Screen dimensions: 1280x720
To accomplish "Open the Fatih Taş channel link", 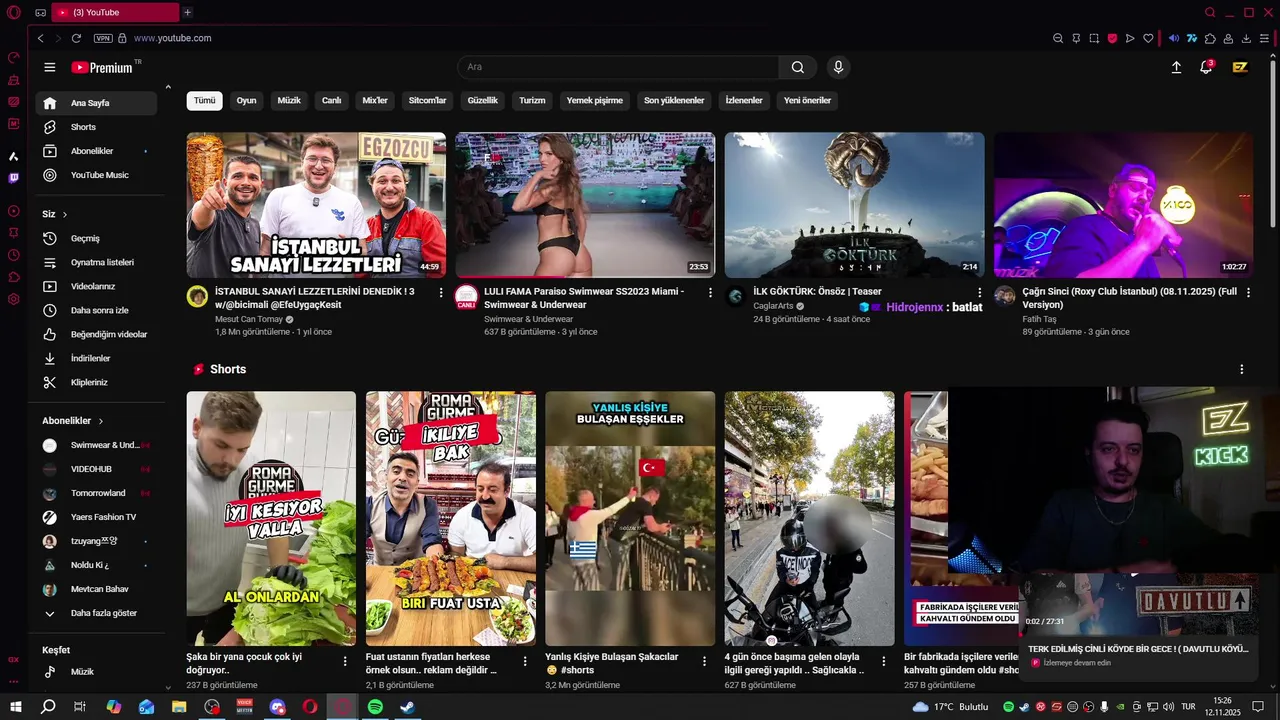I will pos(1039,319).
